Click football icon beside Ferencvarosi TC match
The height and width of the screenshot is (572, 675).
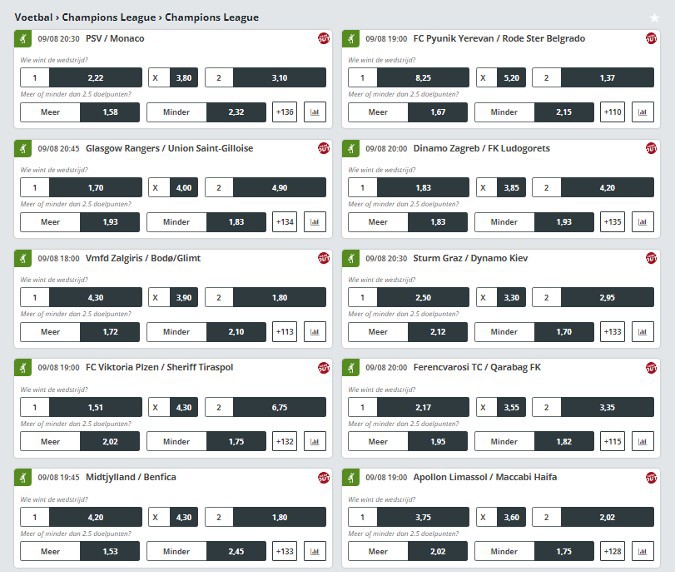click(352, 367)
